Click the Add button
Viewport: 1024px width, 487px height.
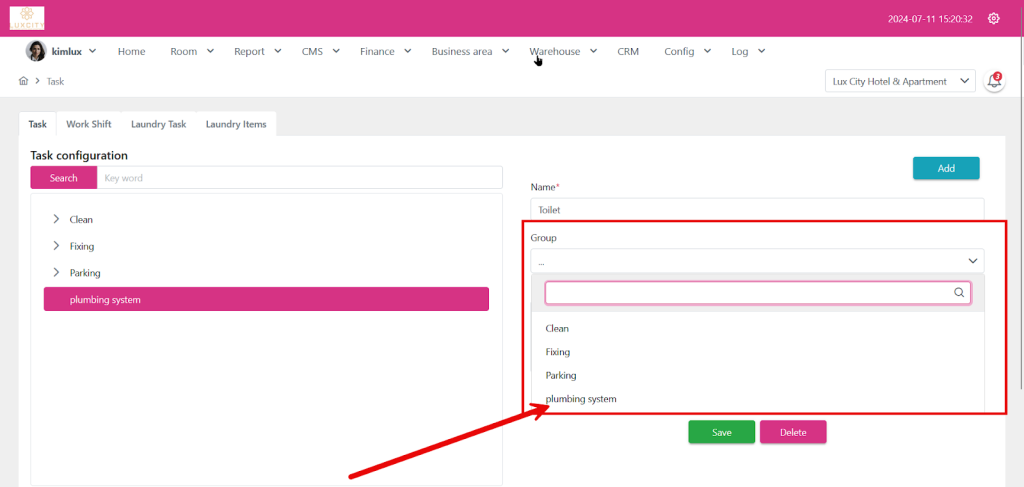click(x=945, y=168)
